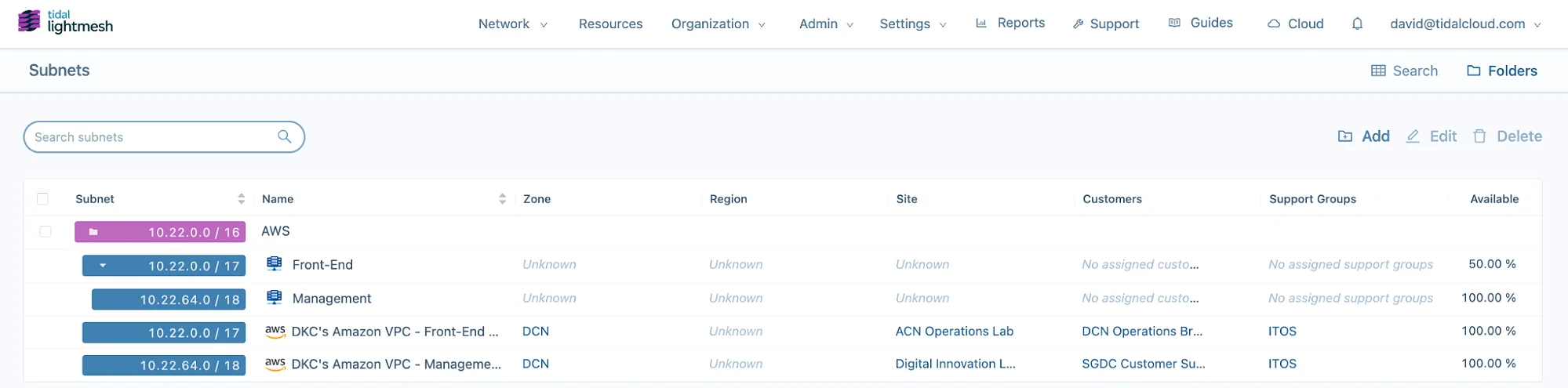Open the Organization dropdown
The image size is (1568, 388).
(x=718, y=24)
